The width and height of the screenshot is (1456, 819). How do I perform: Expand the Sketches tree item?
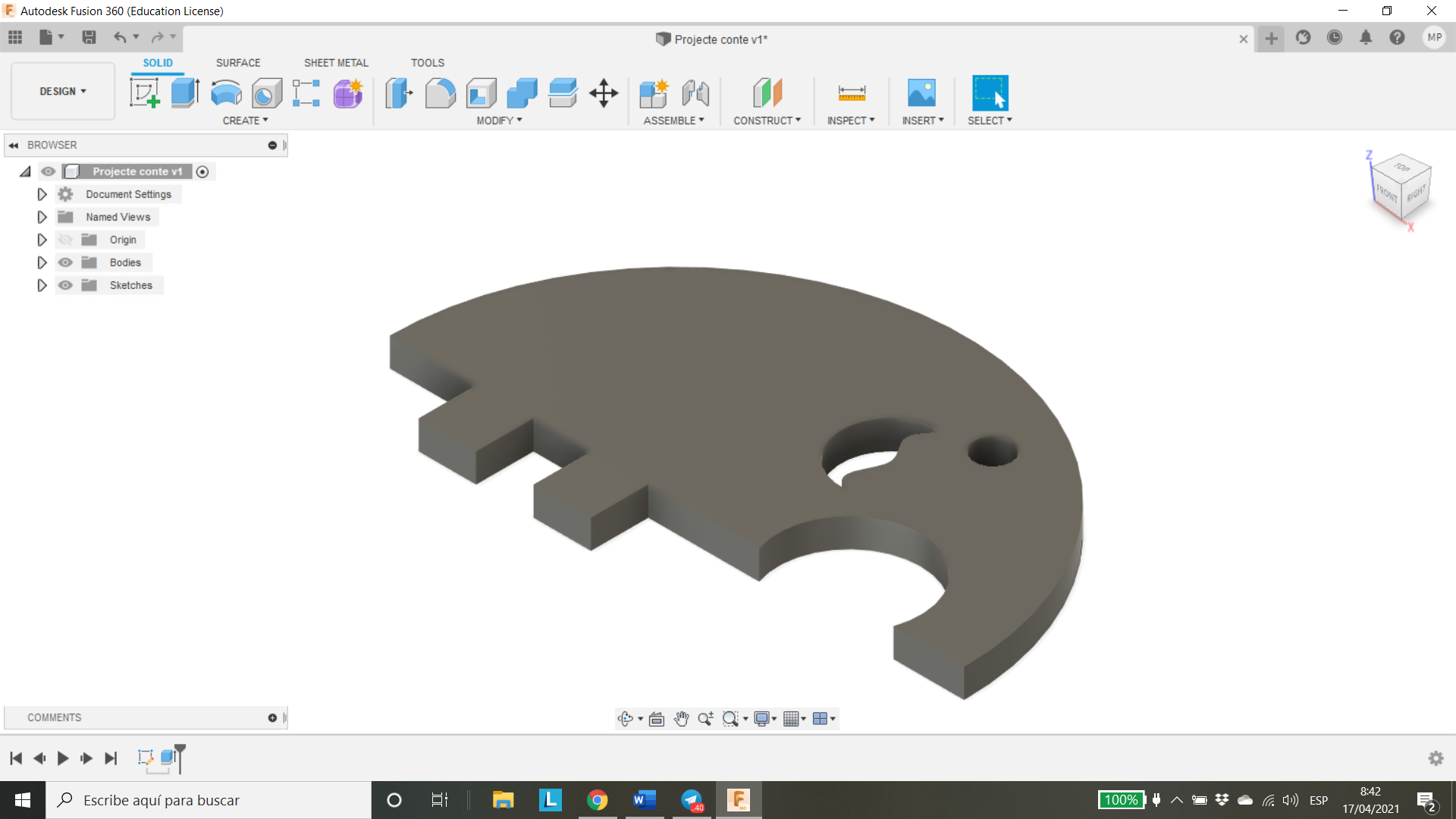(41, 285)
